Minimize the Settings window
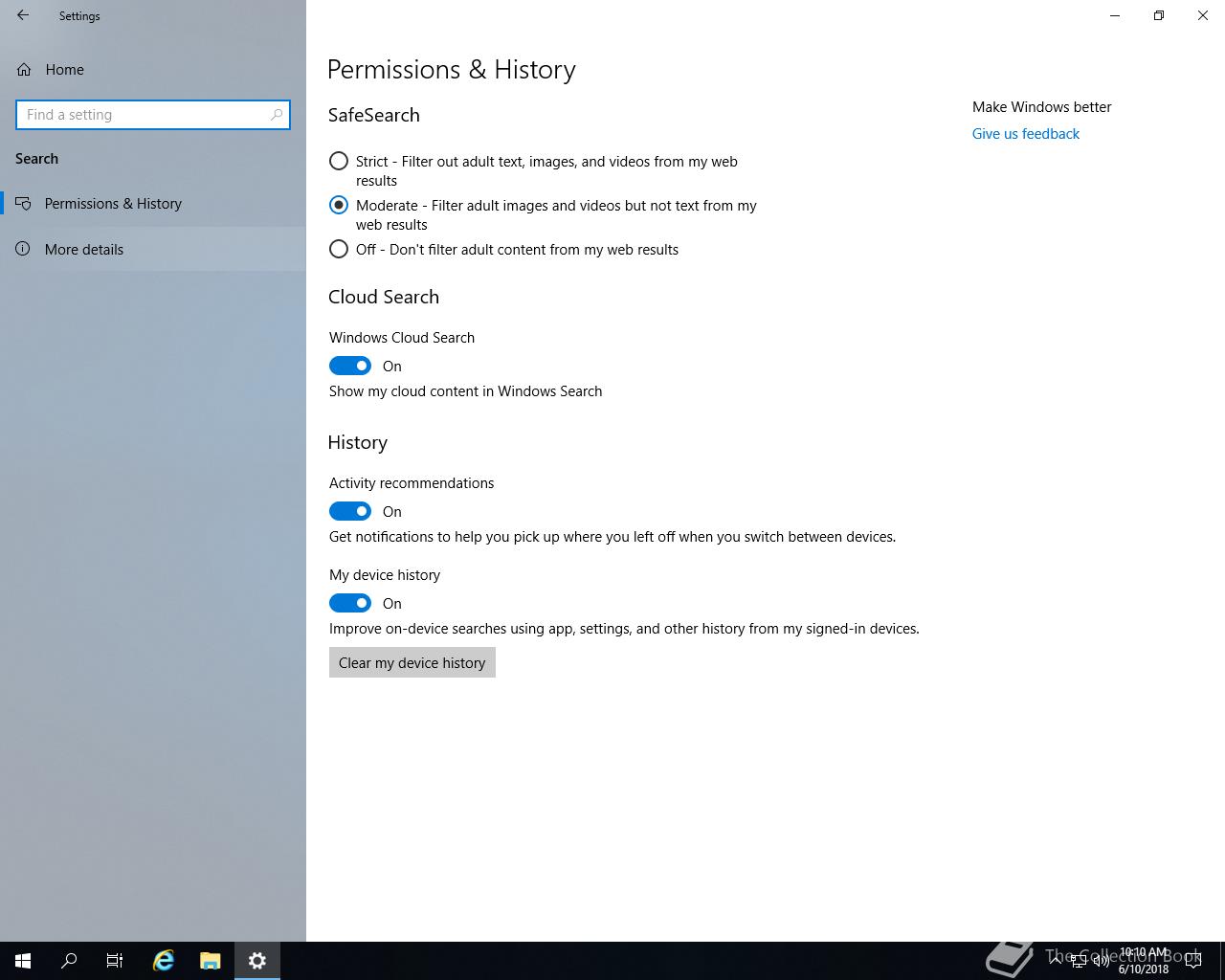This screenshot has height=980, width=1225. (x=1115, y=15)
